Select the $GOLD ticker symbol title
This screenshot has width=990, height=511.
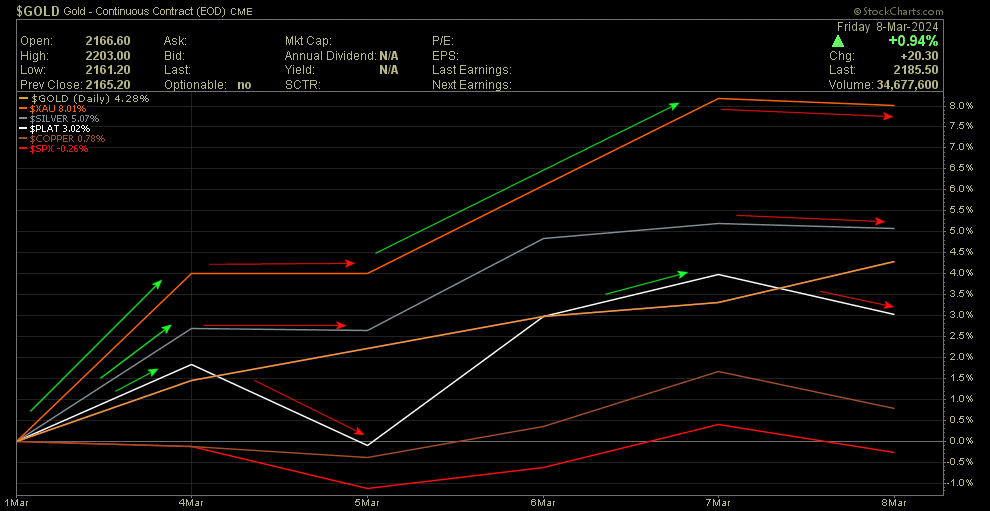(39, 11)
